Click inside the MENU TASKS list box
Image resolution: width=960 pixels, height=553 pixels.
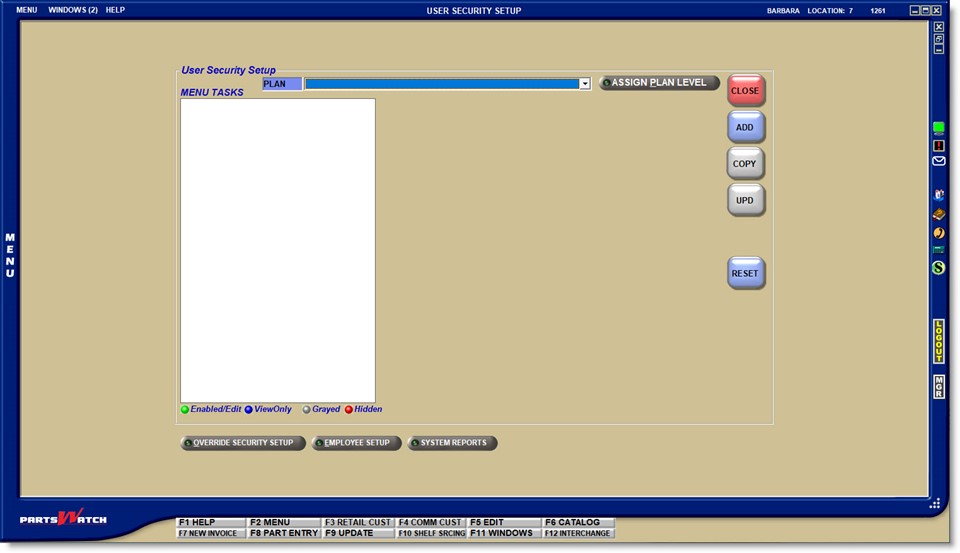click(277, 250)
